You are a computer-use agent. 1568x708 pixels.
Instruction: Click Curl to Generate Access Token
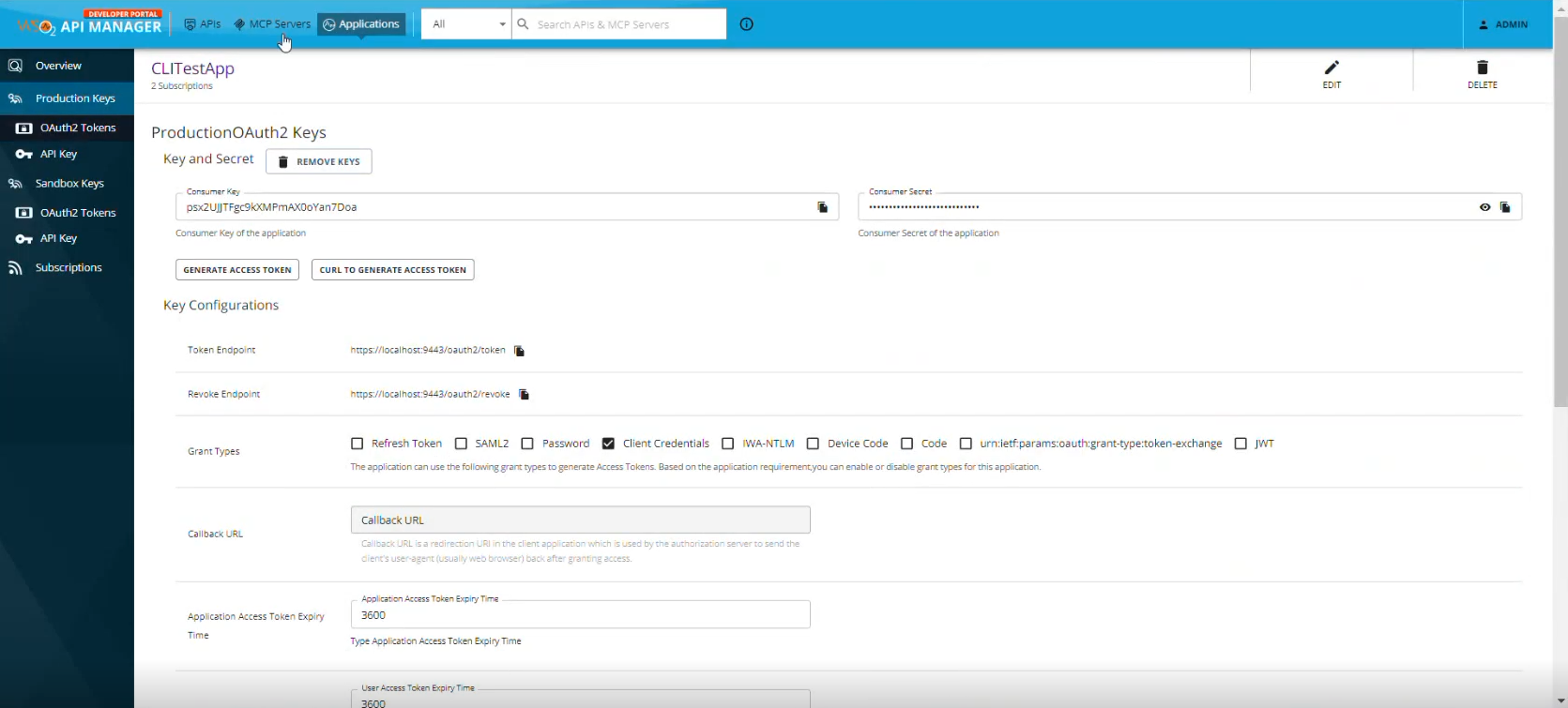click(392, 270)
